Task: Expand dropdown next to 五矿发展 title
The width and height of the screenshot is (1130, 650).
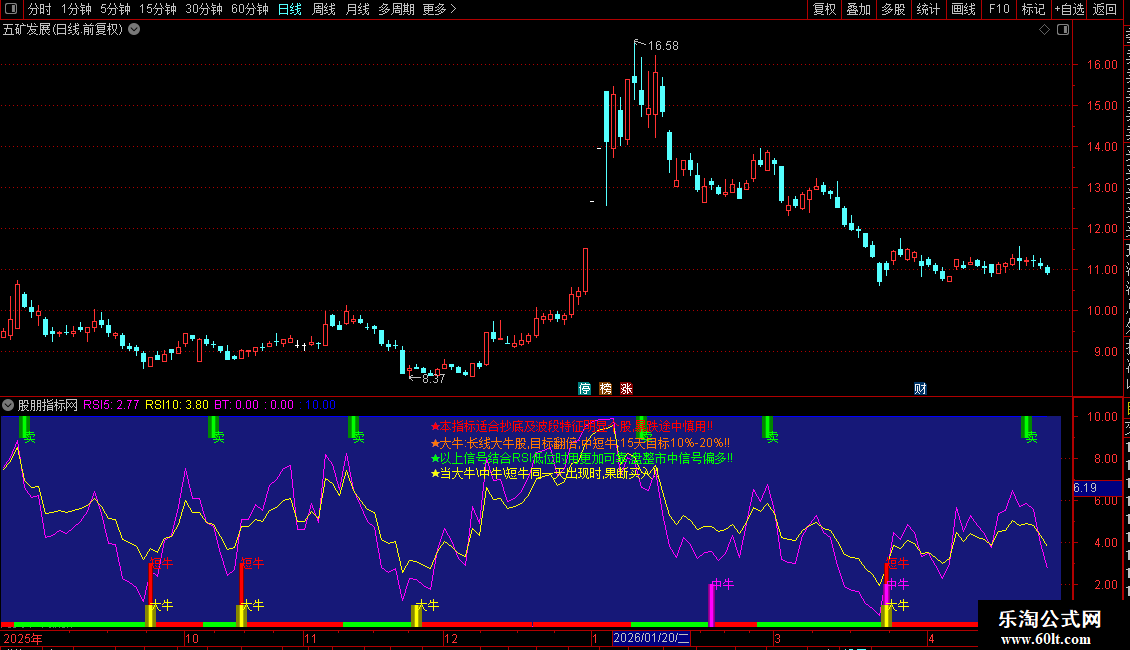Action: (134, 30)
